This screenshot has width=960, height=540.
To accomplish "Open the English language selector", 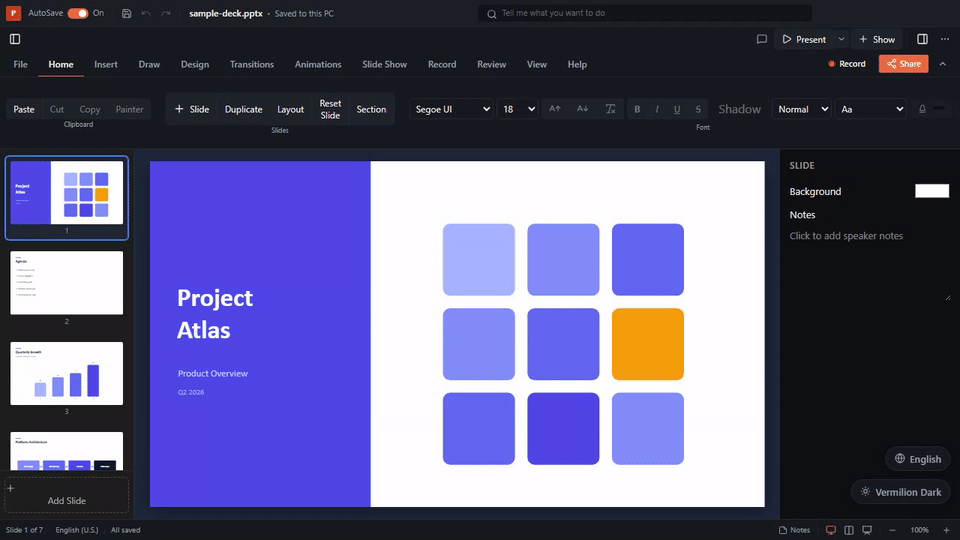I will [918, 459].
